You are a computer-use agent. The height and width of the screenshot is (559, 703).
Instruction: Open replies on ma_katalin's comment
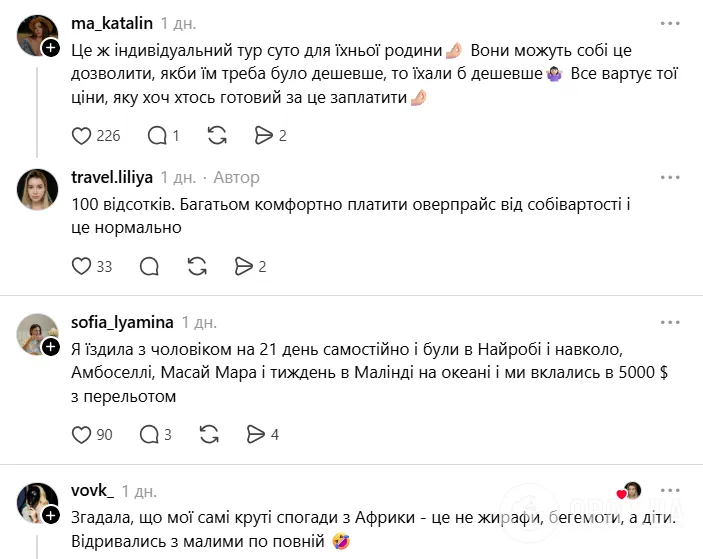tap(157, 135)
